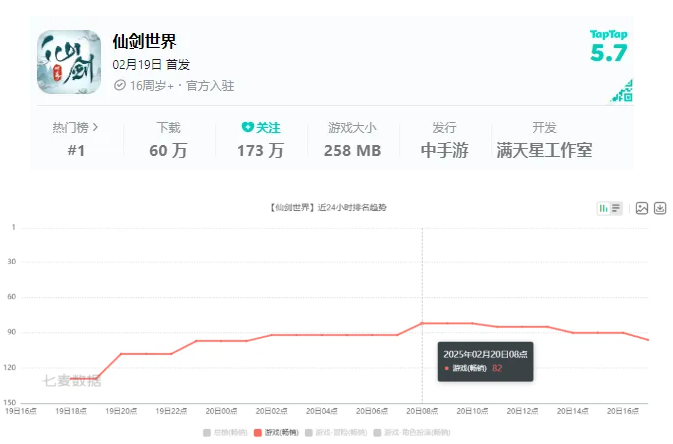Download the ranking chart data
The image size is (673, 444).
[660, 208]
